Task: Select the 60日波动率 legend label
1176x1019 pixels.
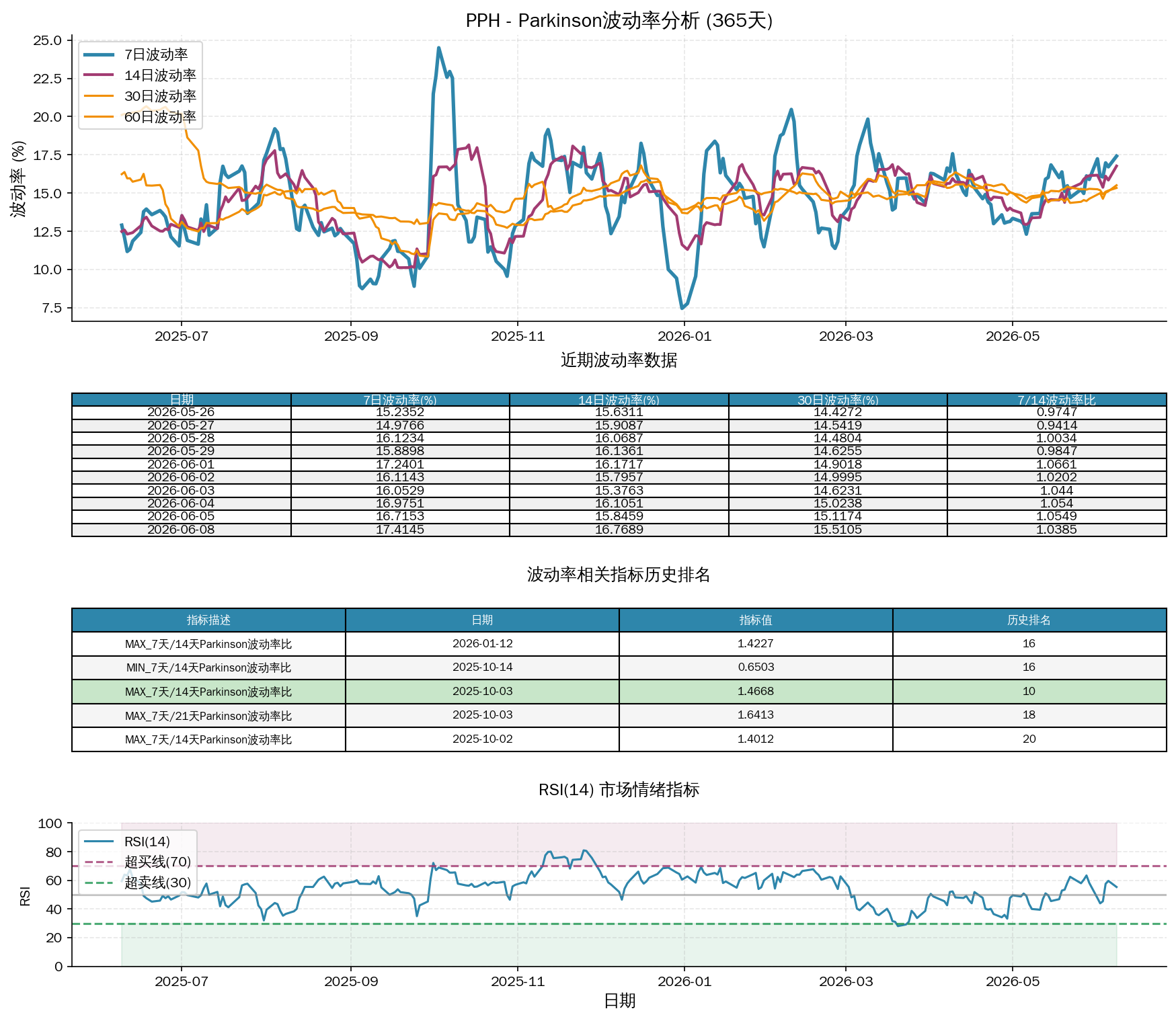Action: click(x=160, y=117)
